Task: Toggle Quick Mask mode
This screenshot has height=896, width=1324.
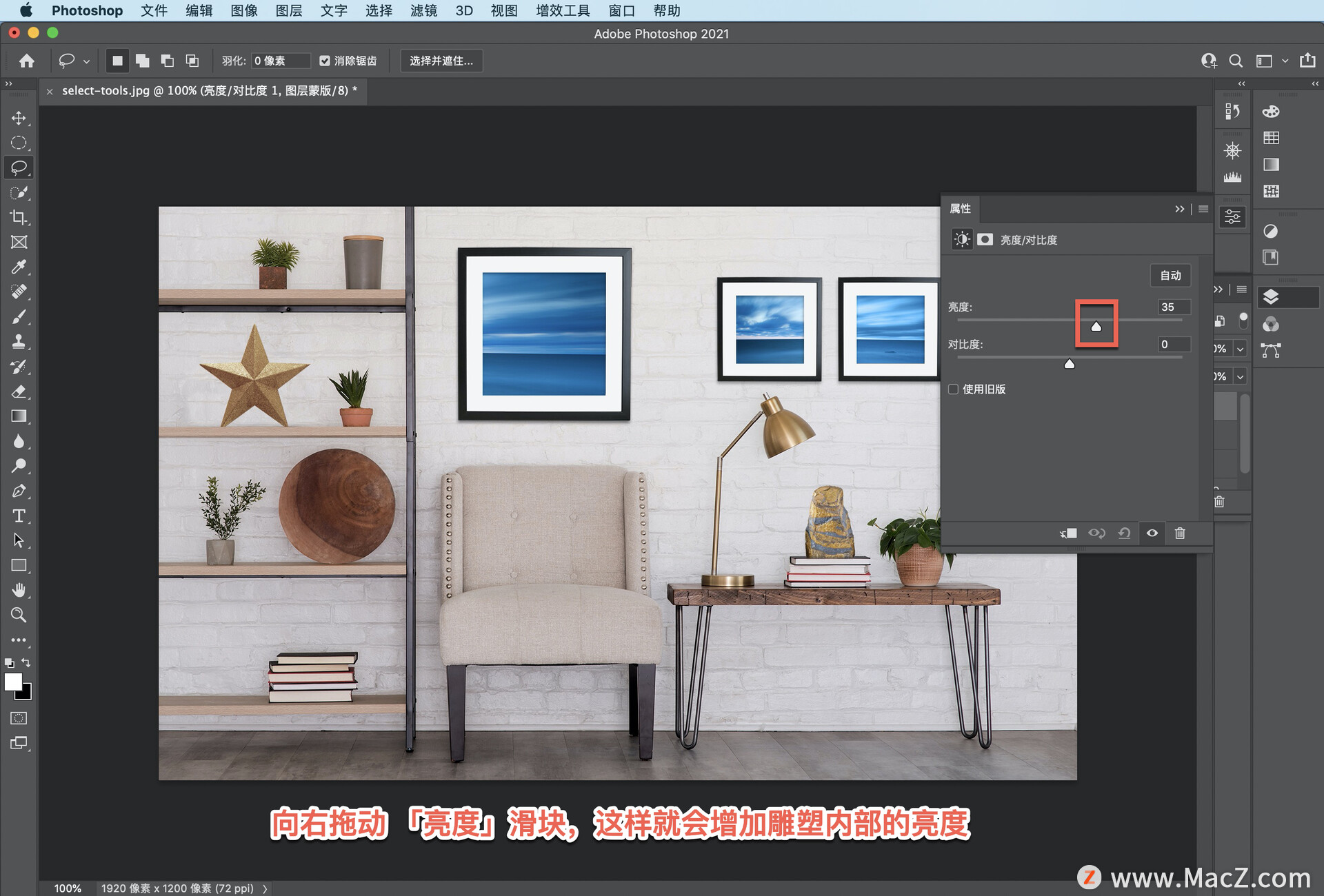Action: pos(19,718)
